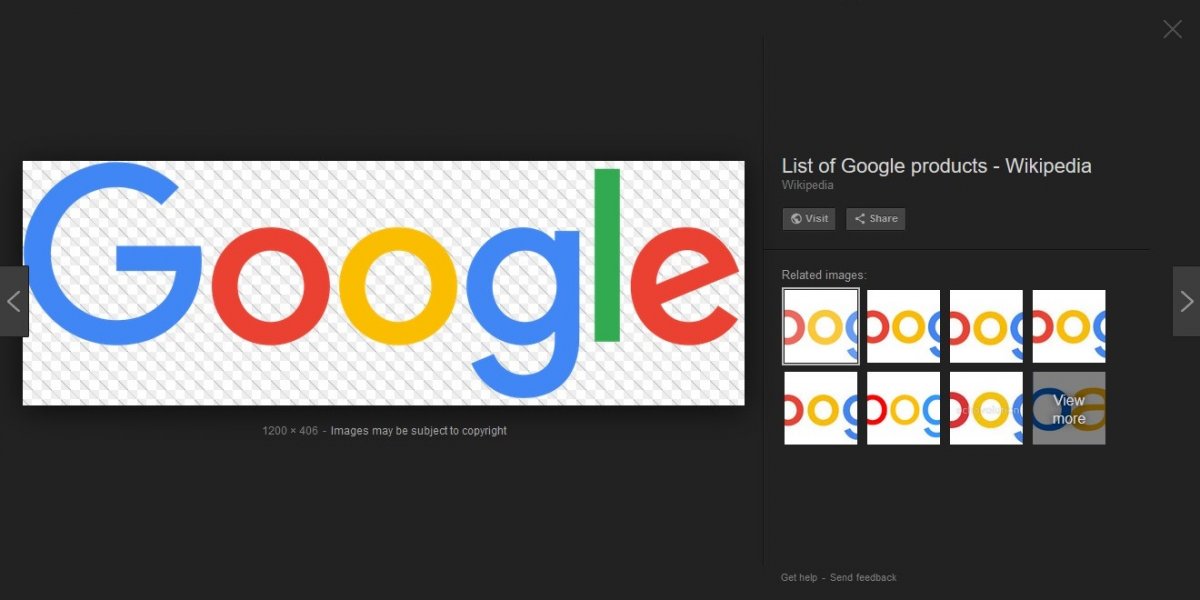Image resolution: width=1200 pixels, height=600 pixels.
Task: Open the Share options
Action: click(x=876, y=219)
